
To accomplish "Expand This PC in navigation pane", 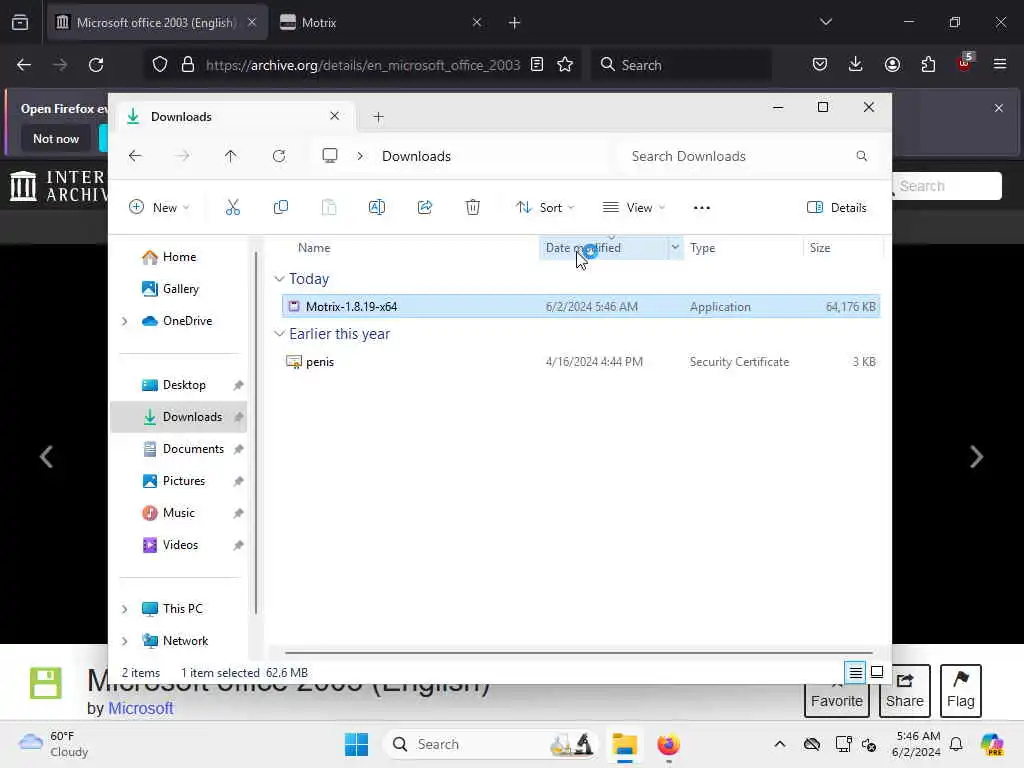I will pyautogui.click(x=125, y=609).
